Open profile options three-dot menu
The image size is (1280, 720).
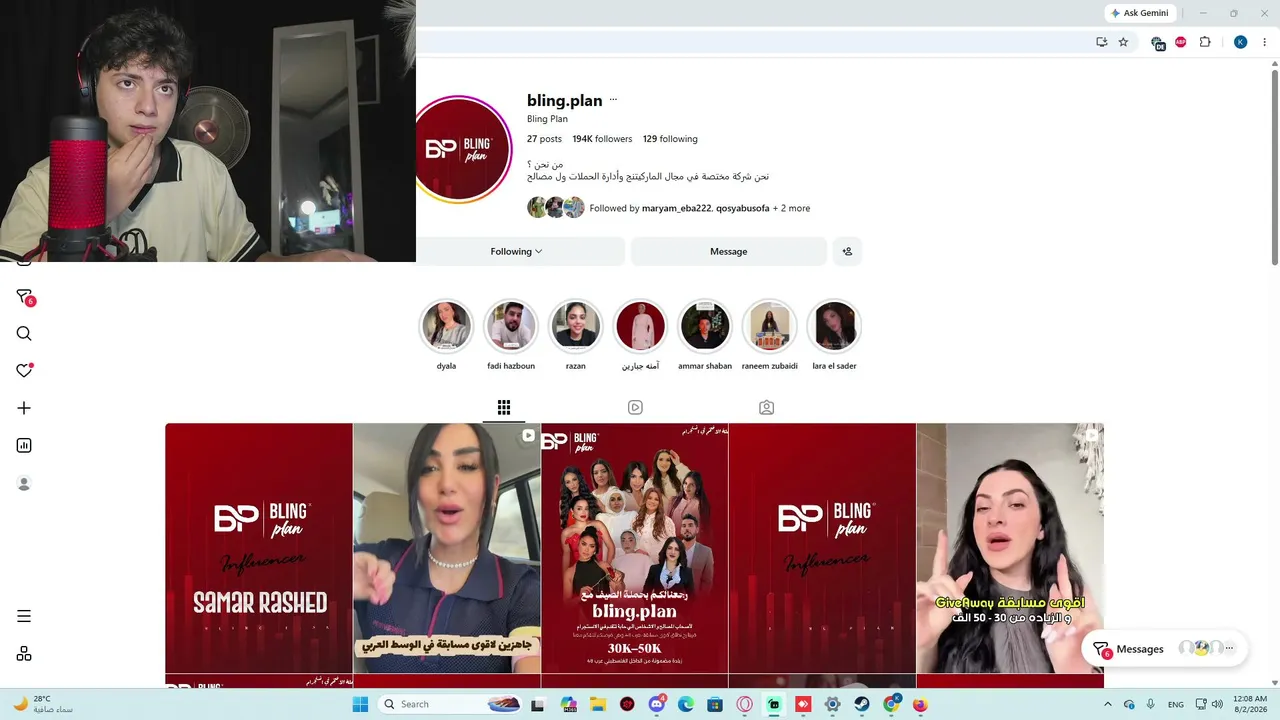(x=613, y=100)
